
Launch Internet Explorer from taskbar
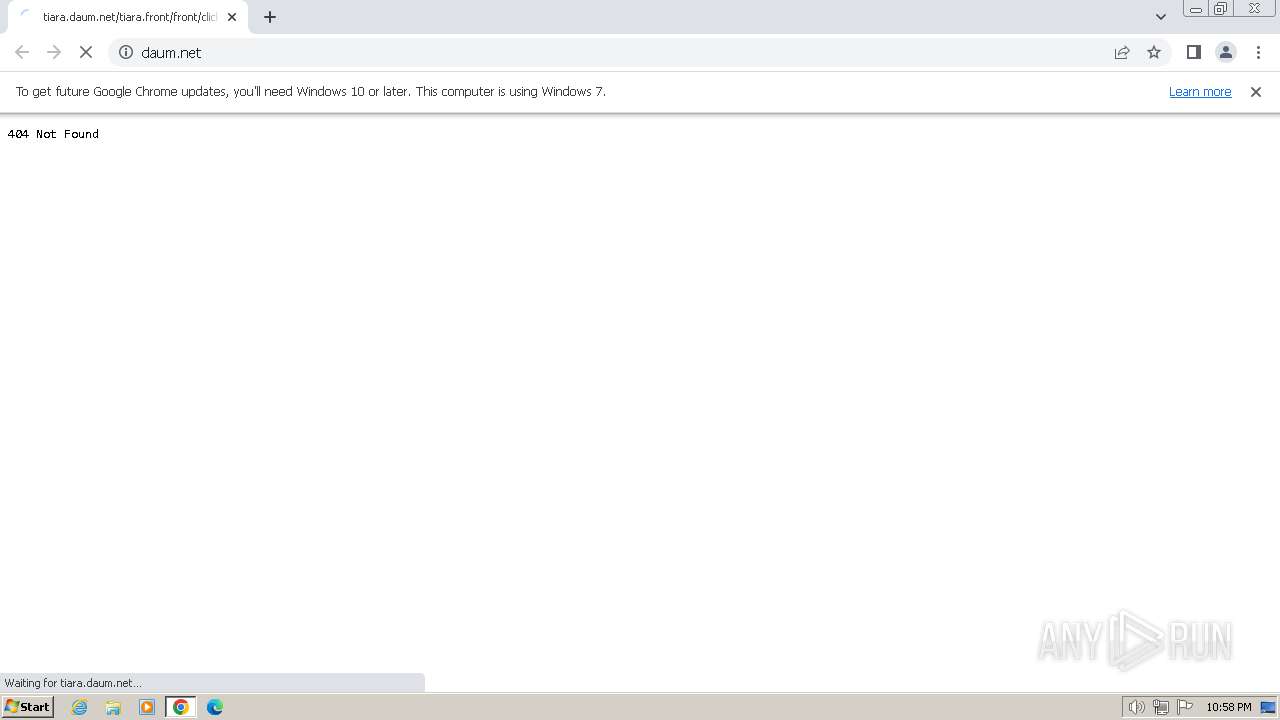point(80,707)
